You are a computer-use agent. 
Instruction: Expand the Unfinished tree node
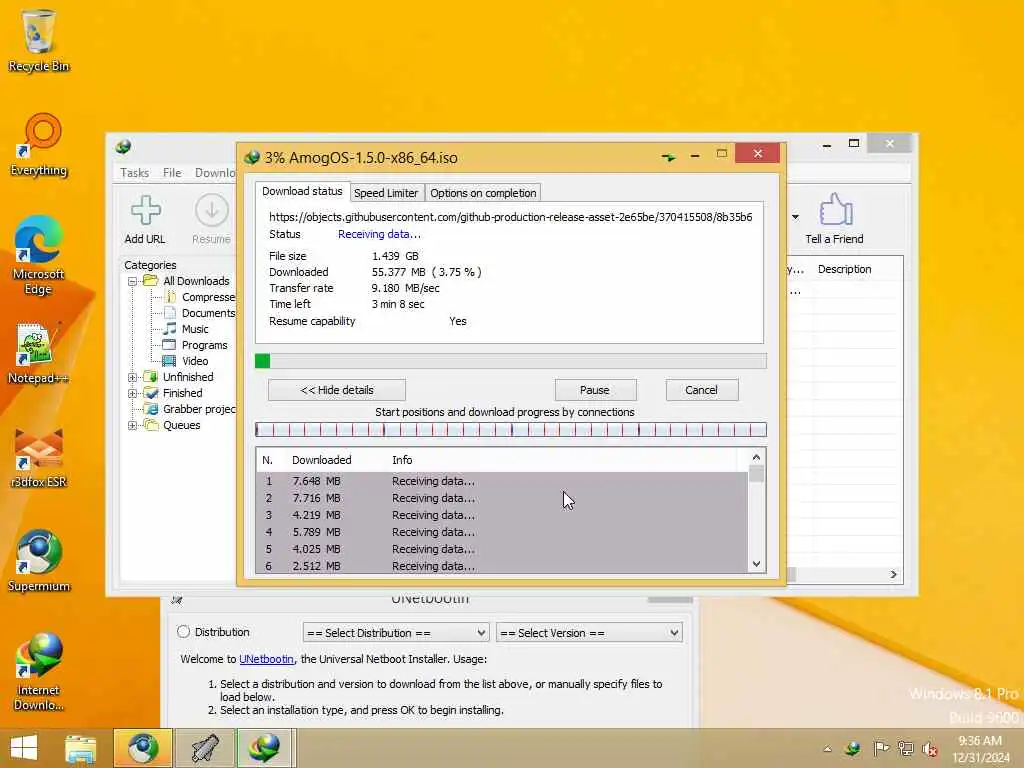pos(133,377)
